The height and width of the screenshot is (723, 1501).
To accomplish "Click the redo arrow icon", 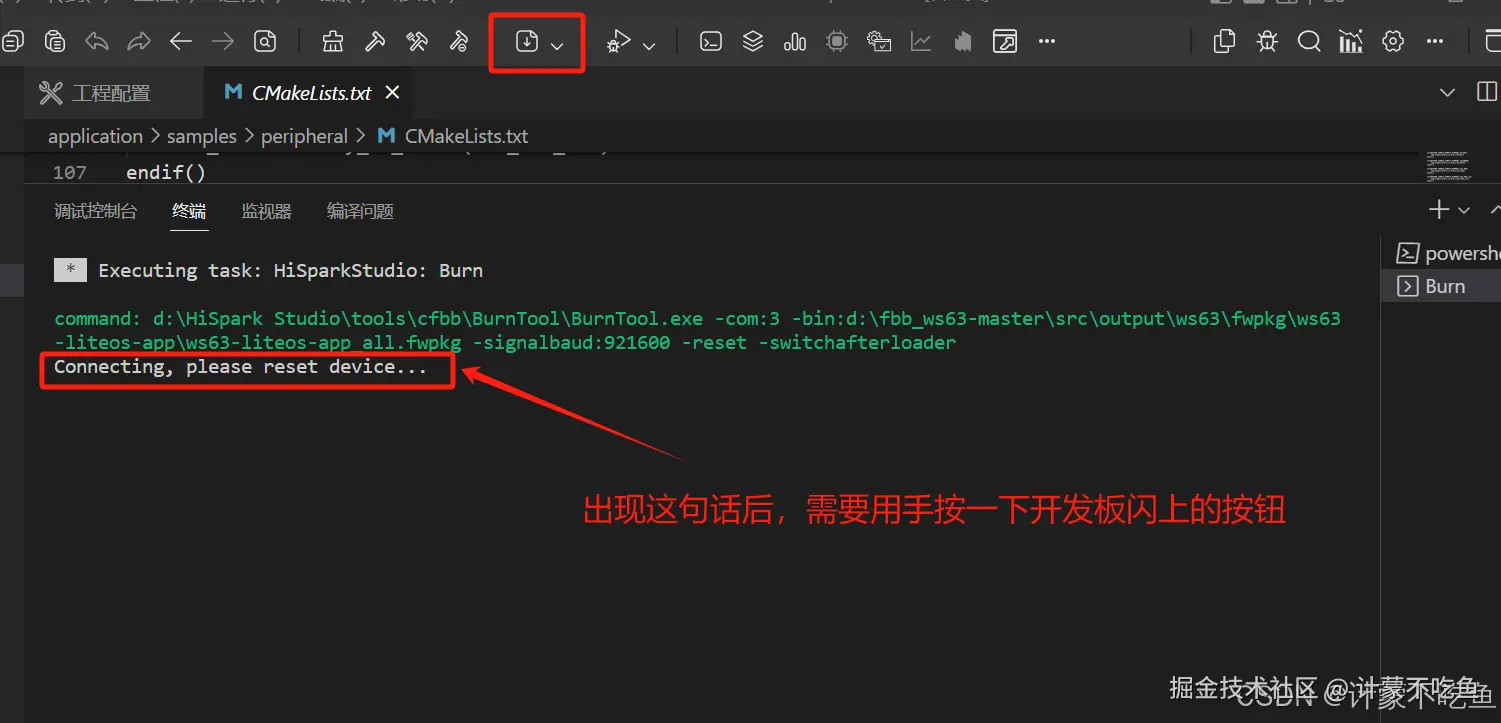I will coord(139,41).
